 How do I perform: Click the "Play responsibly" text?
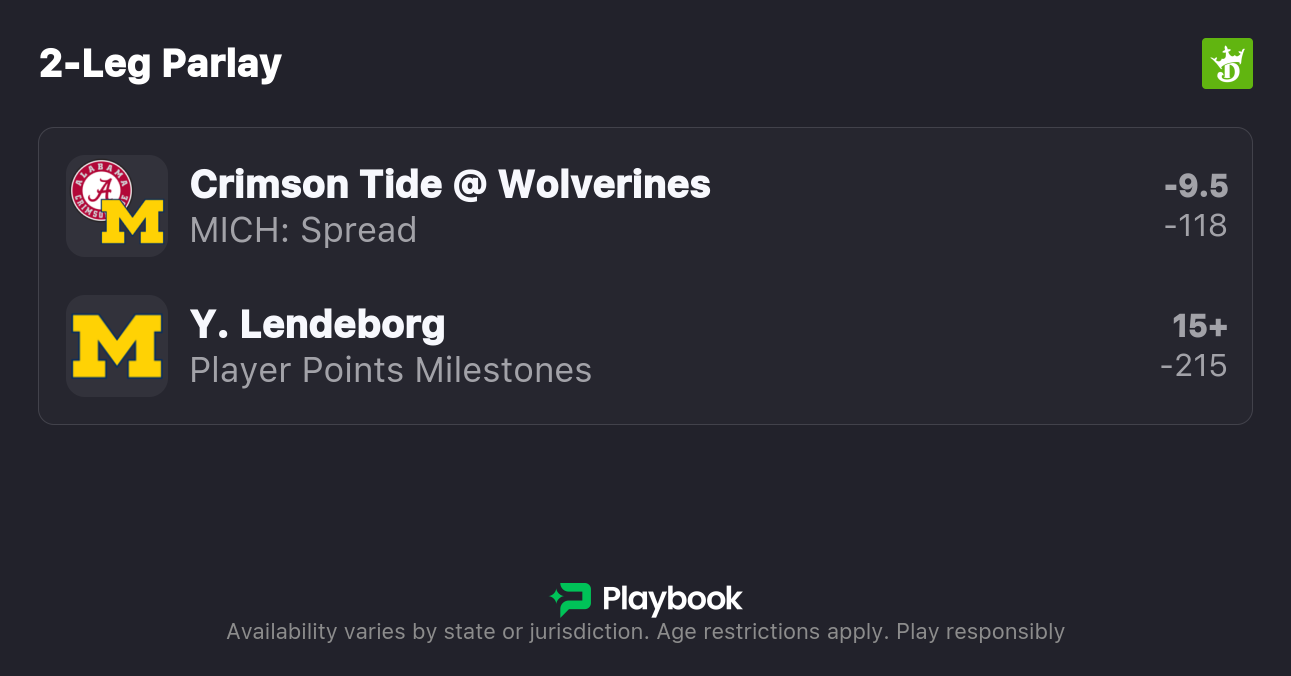pos(980,632)
